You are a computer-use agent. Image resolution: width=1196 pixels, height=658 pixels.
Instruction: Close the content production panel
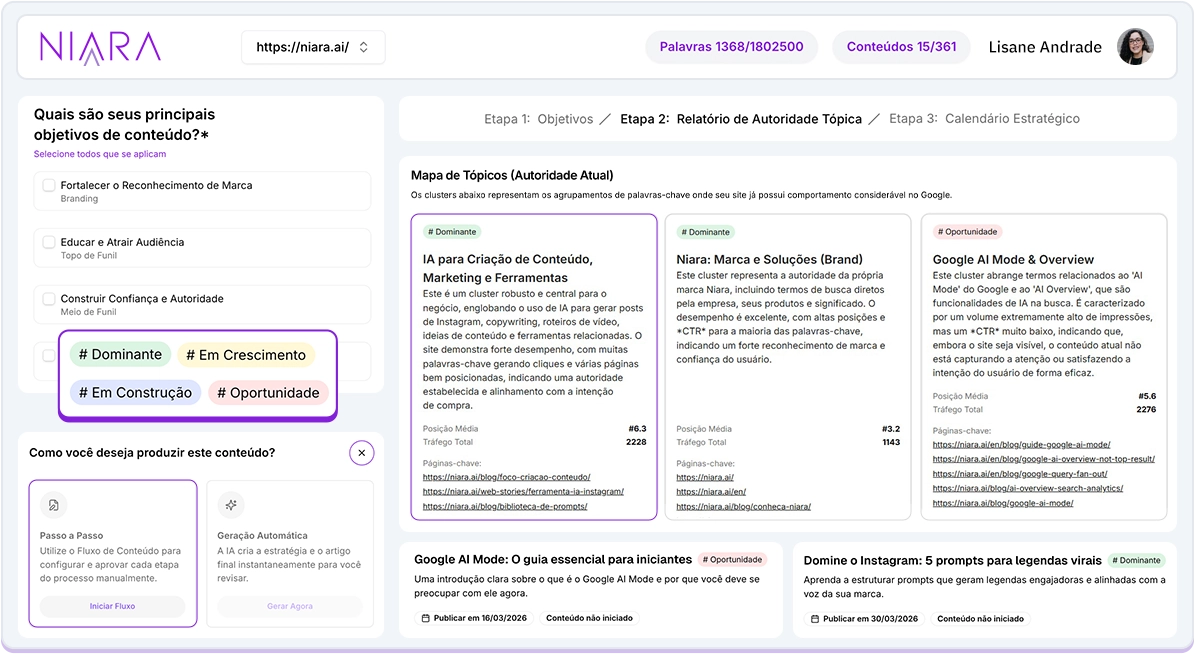(362, 453)
